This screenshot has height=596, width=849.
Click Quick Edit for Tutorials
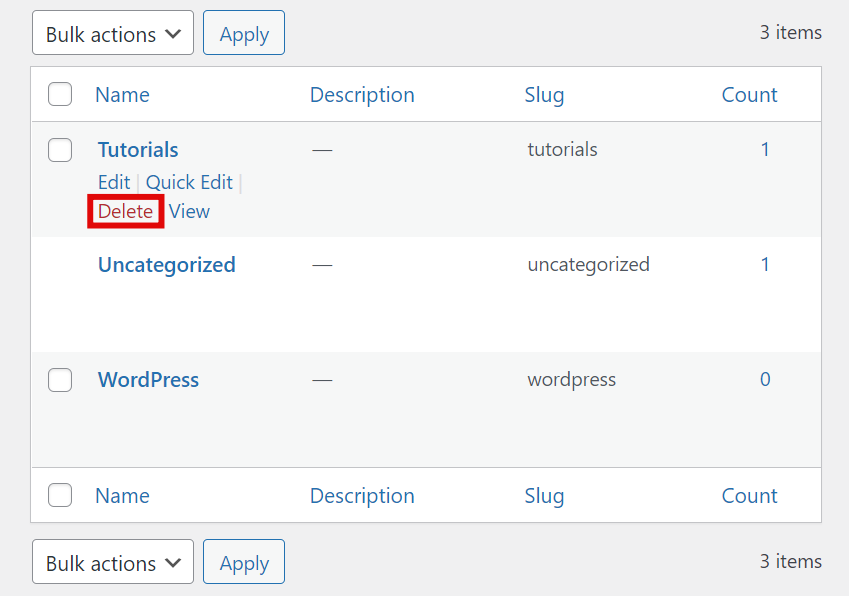pyautogui.click(x=189, y=182)
